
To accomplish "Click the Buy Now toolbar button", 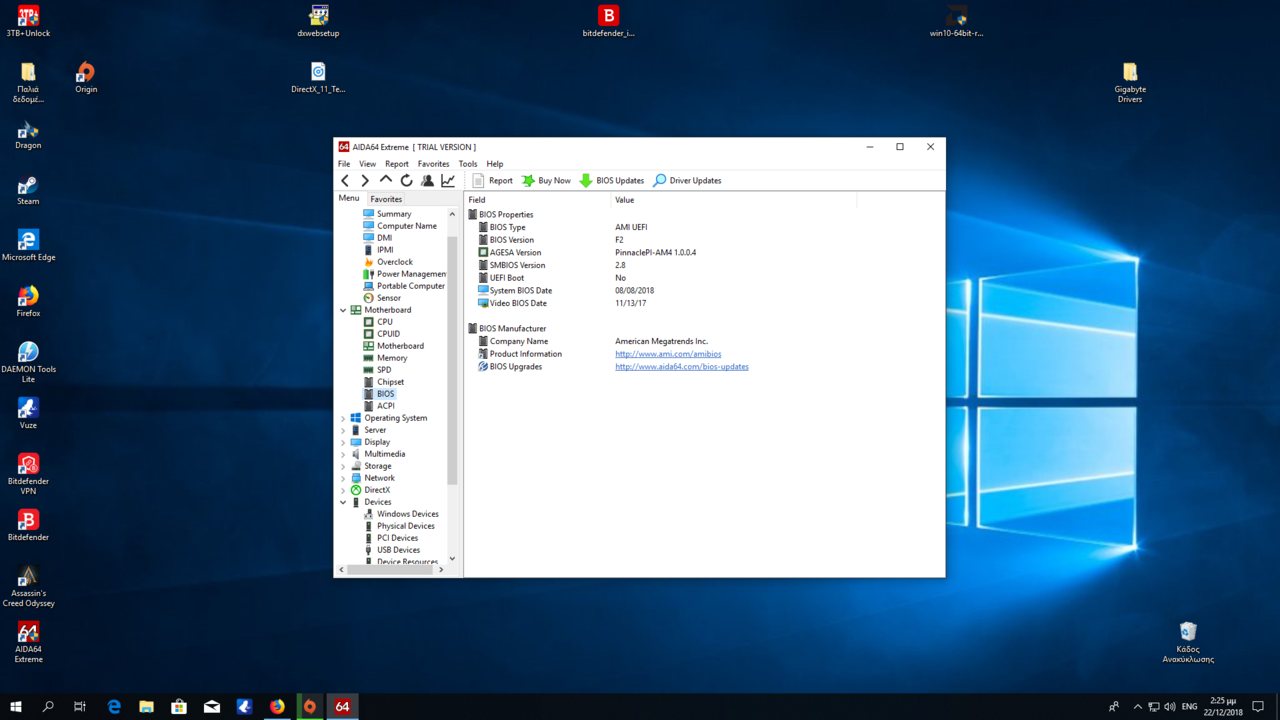I will [x=546, y=181].
